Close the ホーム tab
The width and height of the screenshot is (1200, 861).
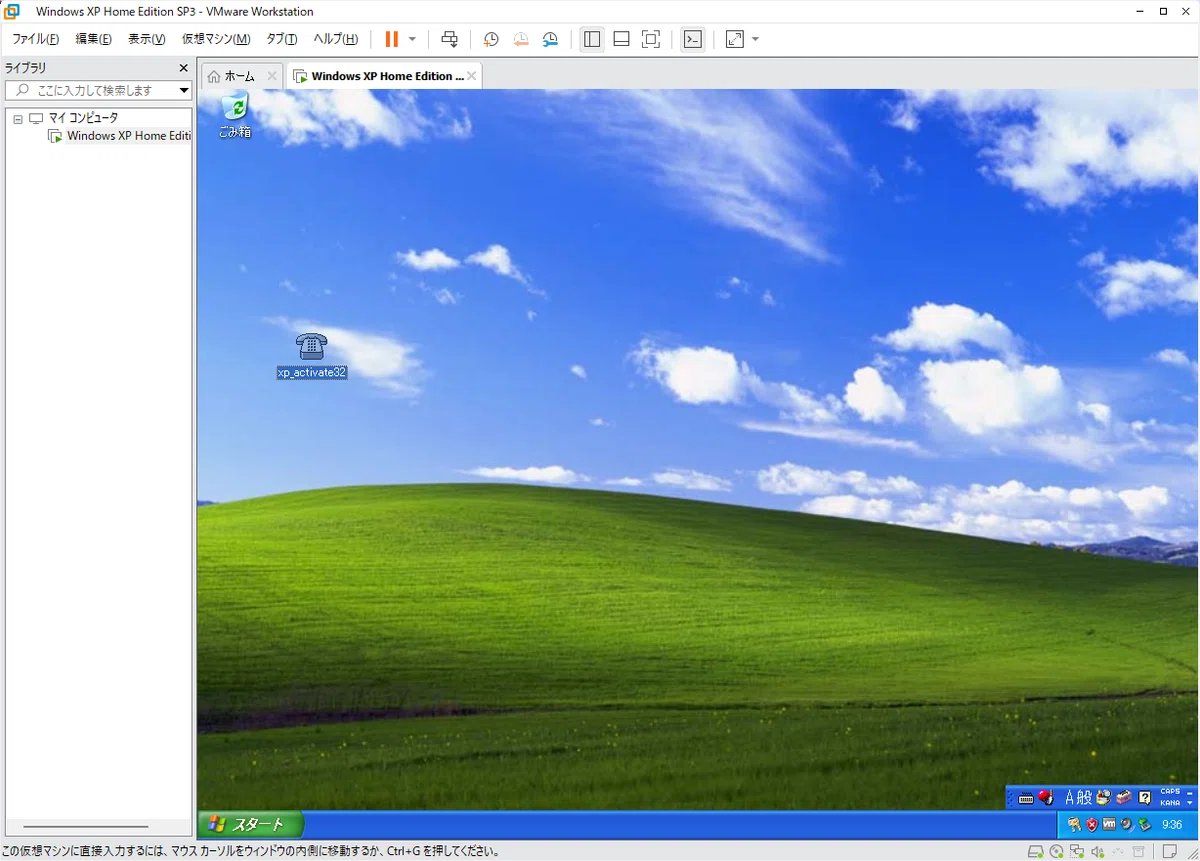tap(272, 76)
